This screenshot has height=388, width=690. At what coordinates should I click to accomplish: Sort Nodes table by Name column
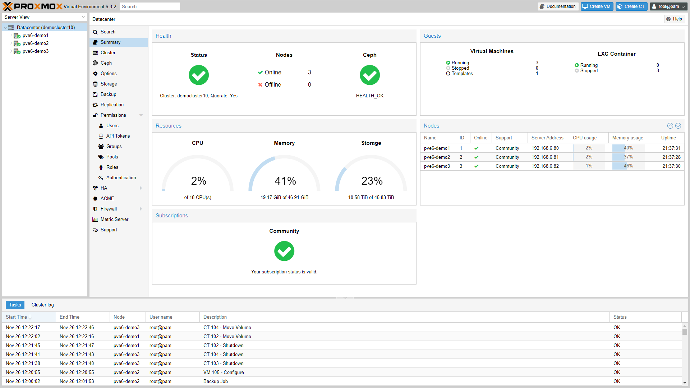point(439,138)
